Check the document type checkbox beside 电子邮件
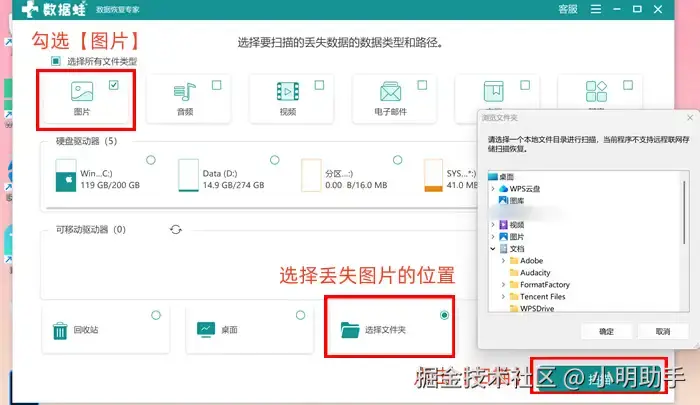This screenshot has height=405, width=700. click(525, 85)
